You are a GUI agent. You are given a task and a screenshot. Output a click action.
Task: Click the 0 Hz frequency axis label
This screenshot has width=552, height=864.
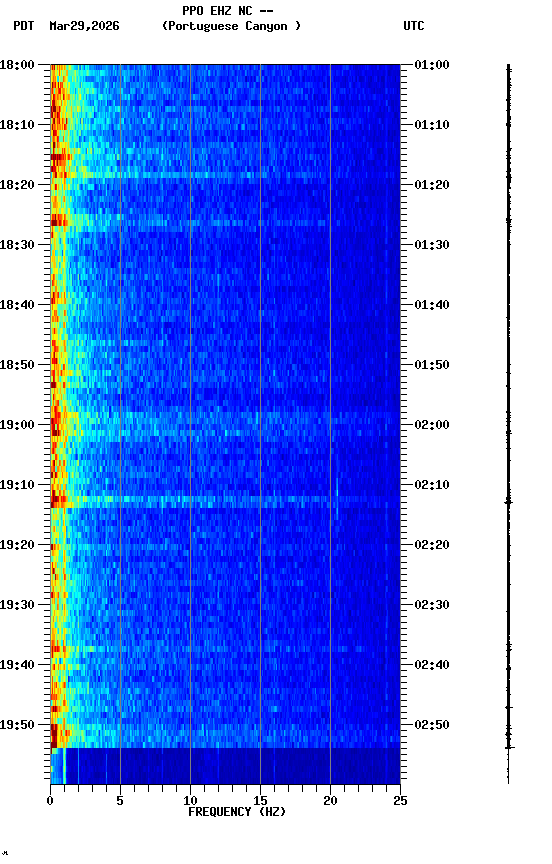pos(50,801)
